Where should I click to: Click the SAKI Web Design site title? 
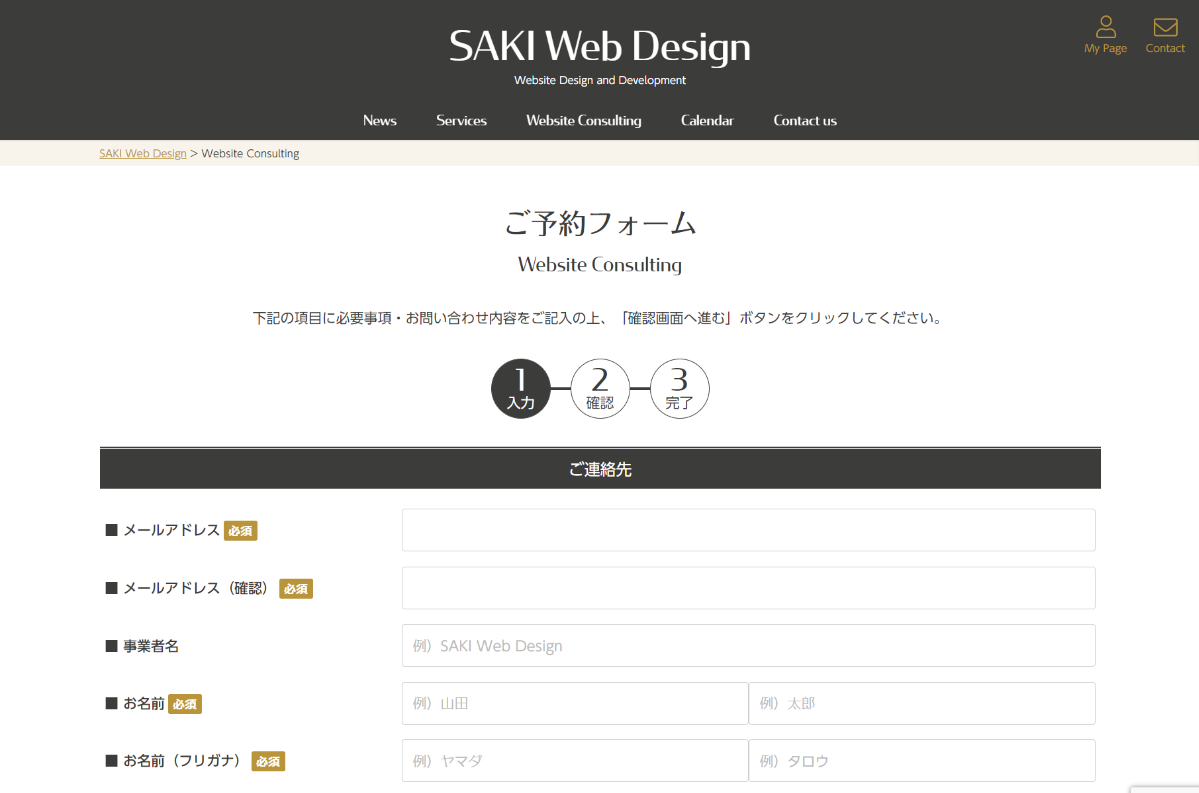pos(600,46)
